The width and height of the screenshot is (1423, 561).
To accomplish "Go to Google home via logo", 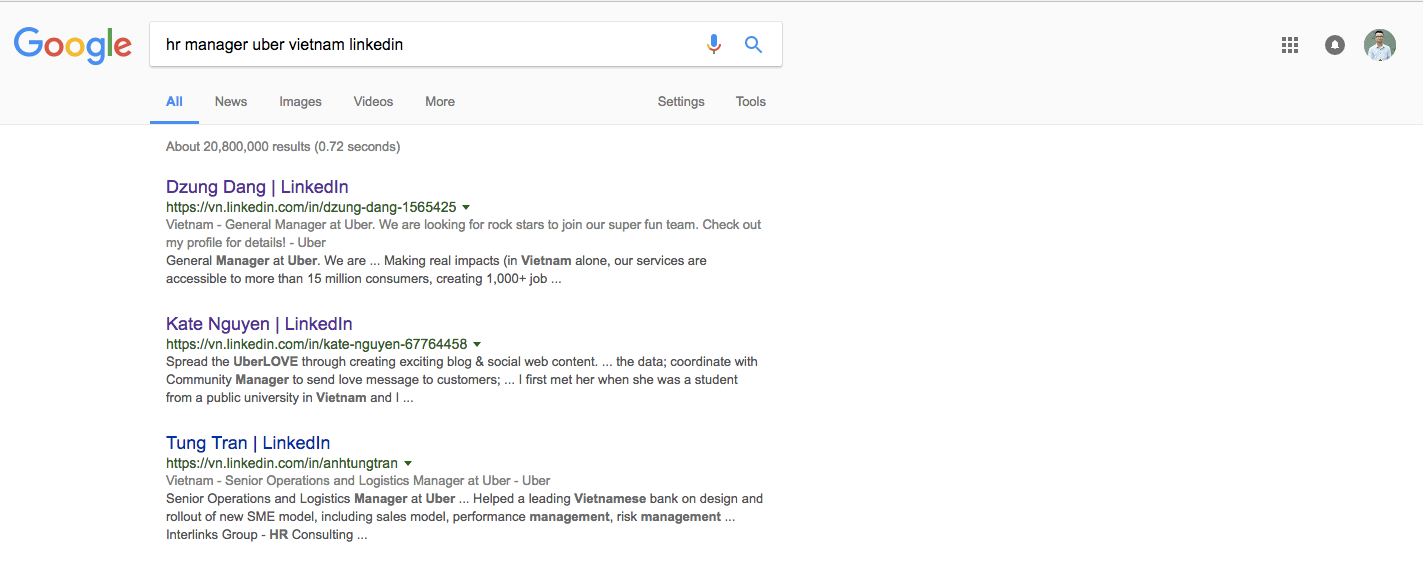I will 73,45.
